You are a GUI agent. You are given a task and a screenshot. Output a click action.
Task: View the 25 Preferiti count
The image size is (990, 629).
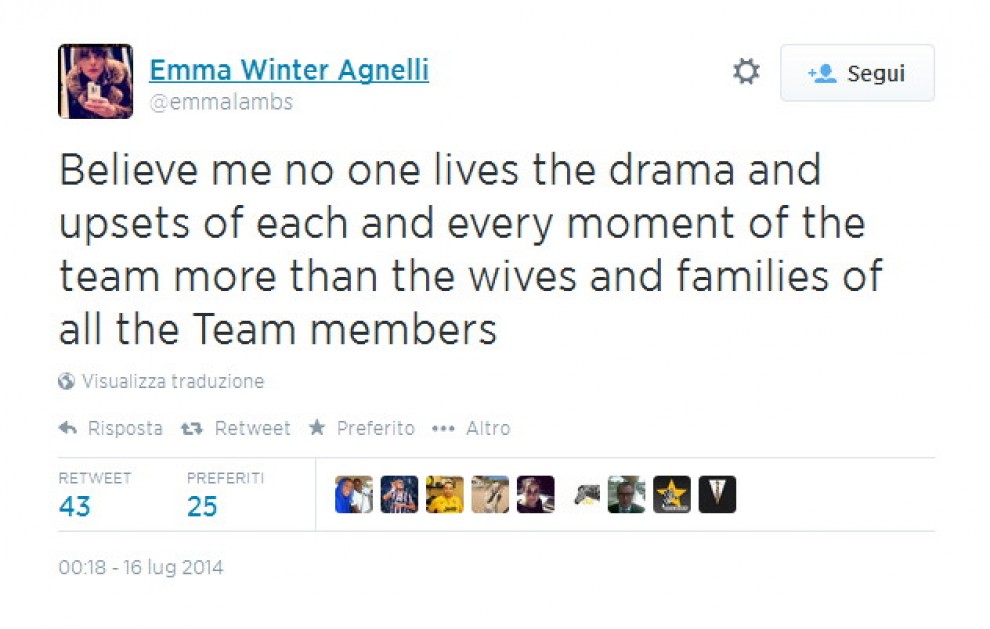point(202,506)
